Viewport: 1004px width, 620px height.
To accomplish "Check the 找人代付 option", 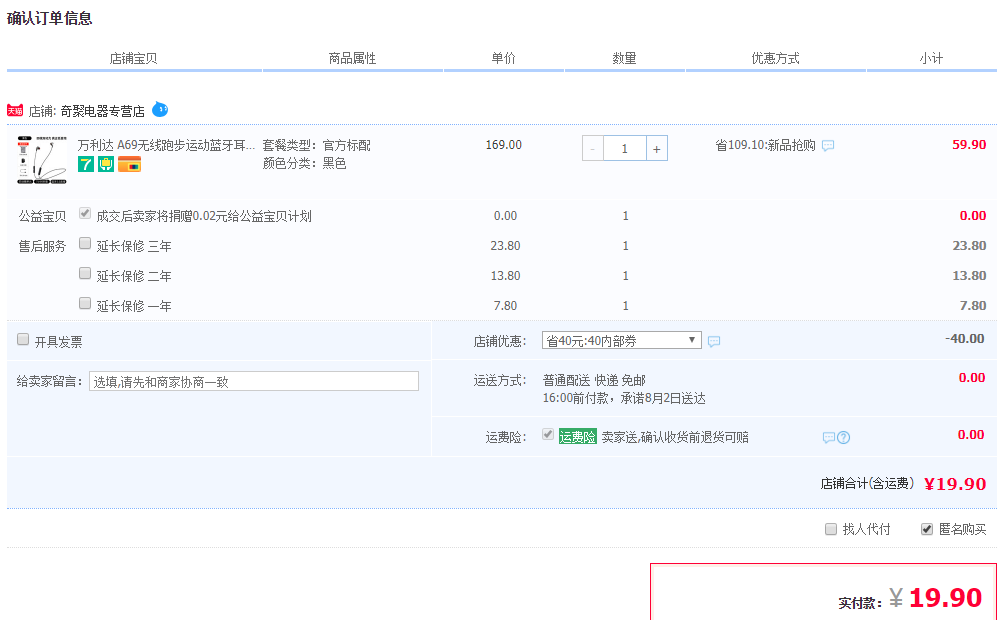I will point(831,529).
